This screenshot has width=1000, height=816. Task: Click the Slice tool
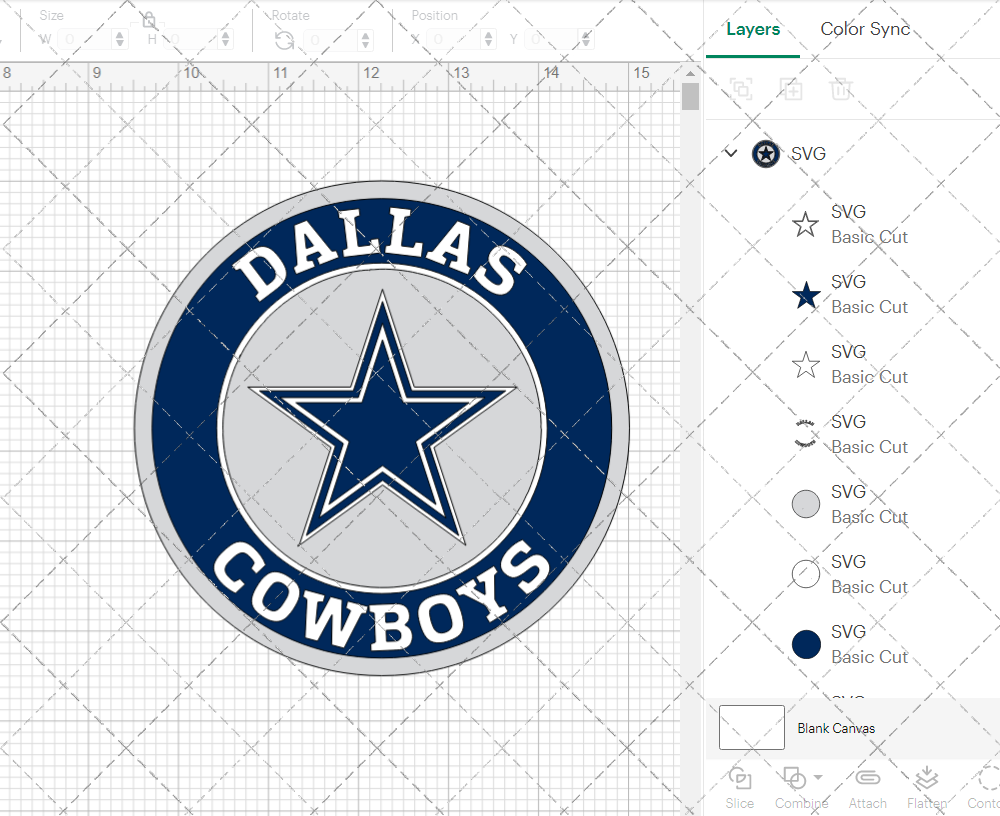click(x=740, y=789)
